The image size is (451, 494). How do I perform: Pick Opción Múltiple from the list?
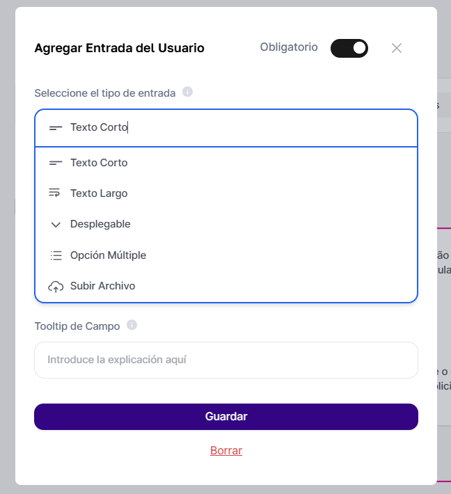[226, 255]
